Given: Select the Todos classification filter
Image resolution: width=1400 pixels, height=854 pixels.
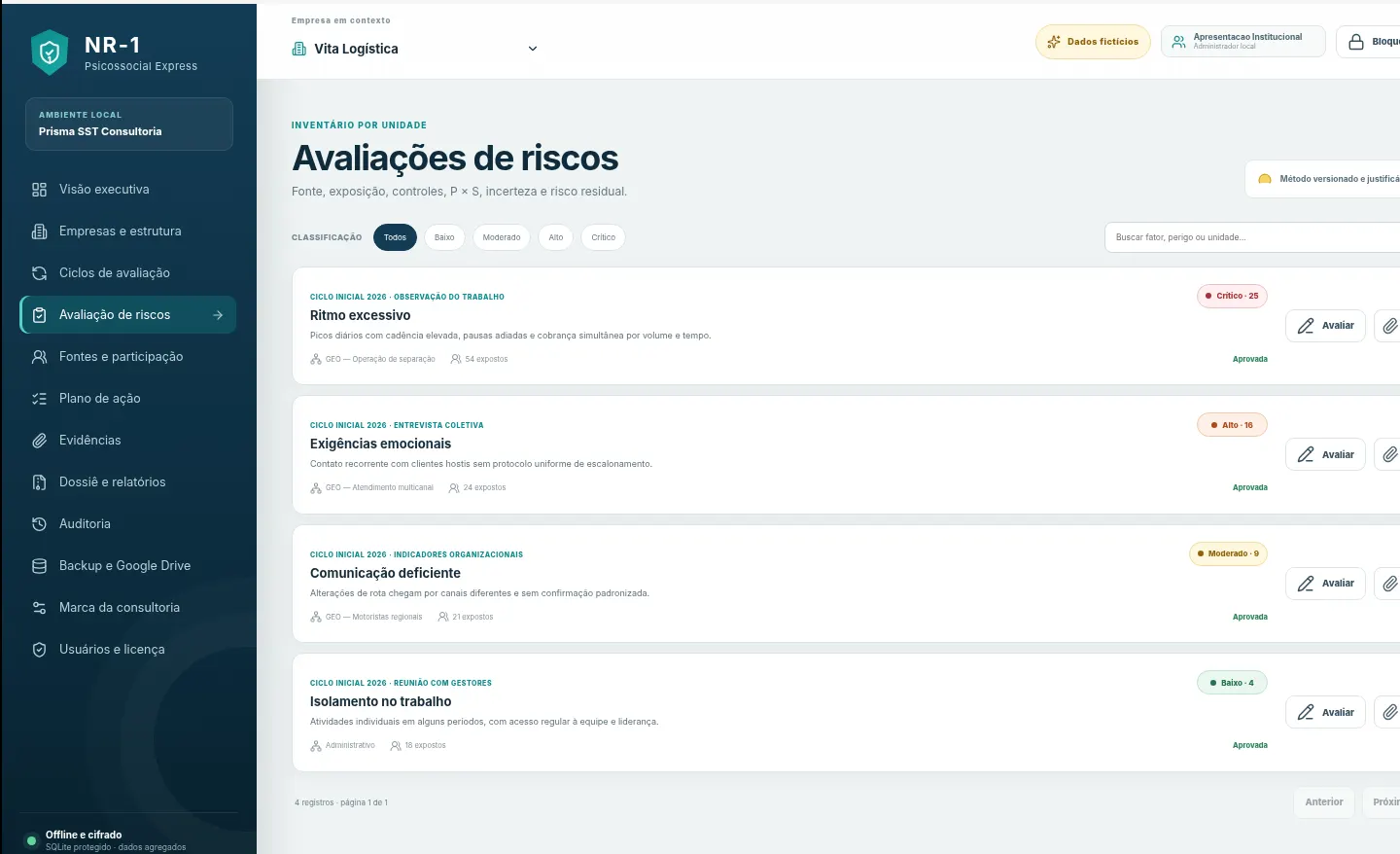Looking at the screenshot, I should [x=395, y=237].
